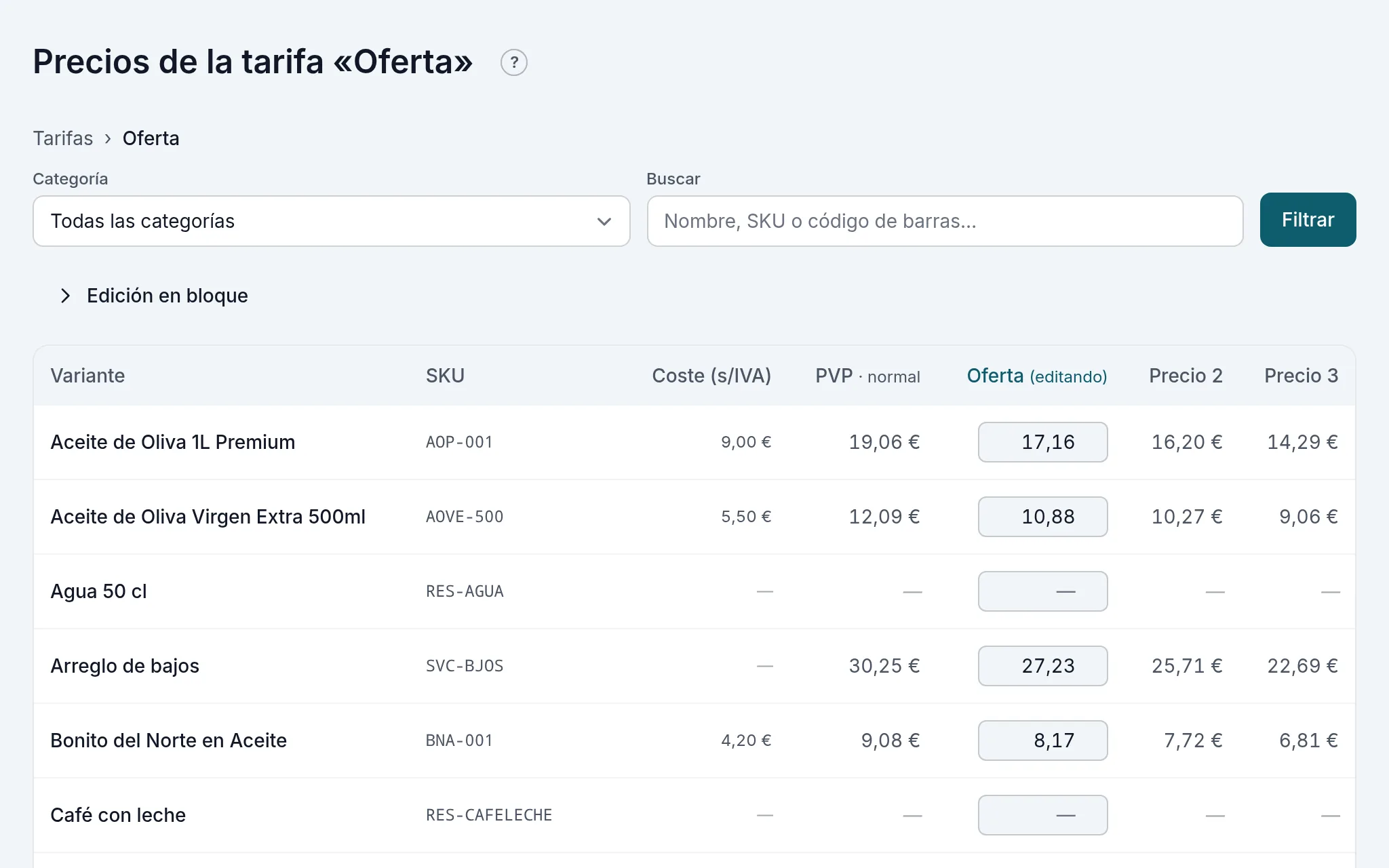Select the Precio 3 column header
This screenshot has width=1389, height=868.
1301,376
